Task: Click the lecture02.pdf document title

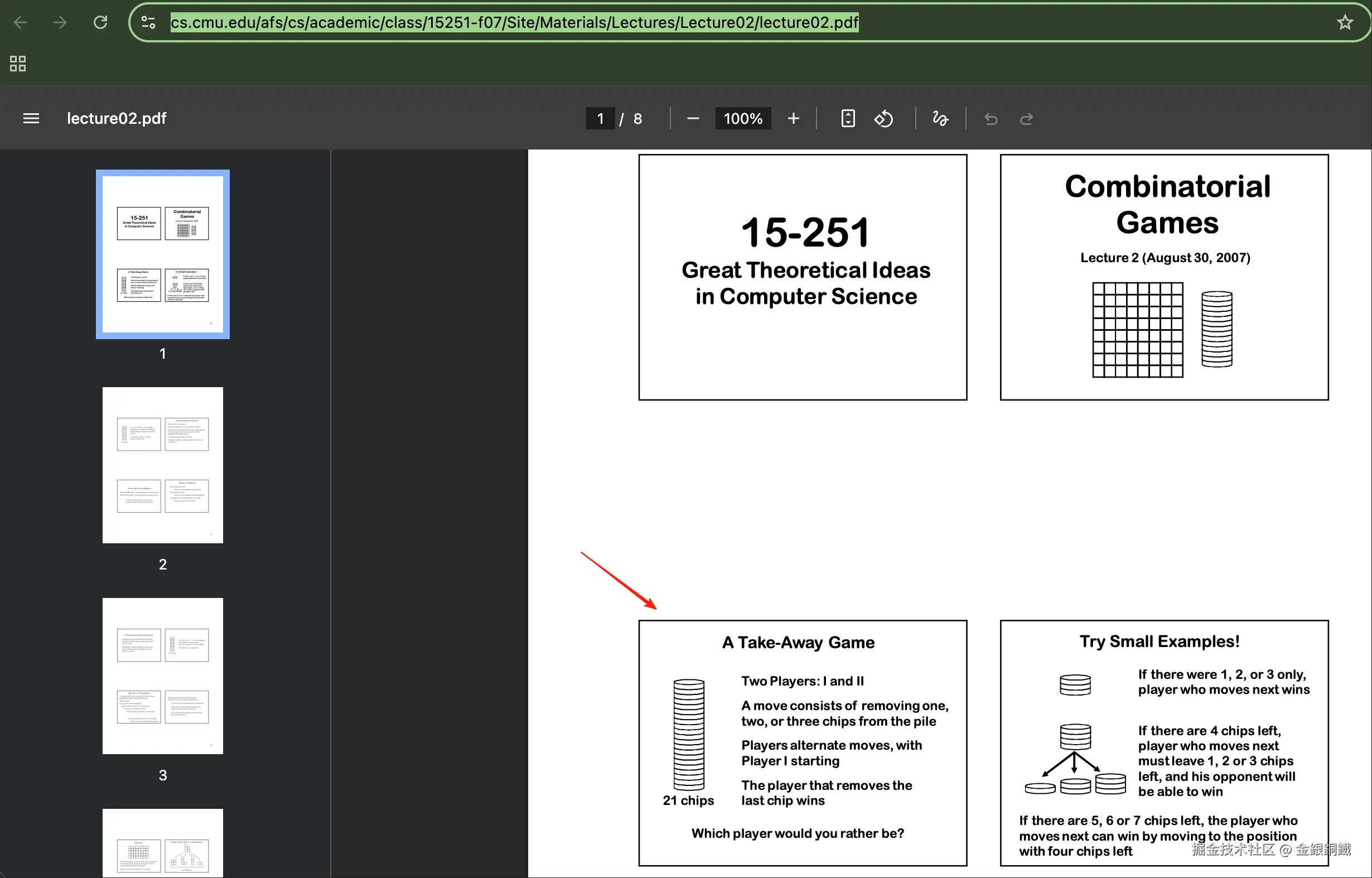Action: click(x=117, y=119)
